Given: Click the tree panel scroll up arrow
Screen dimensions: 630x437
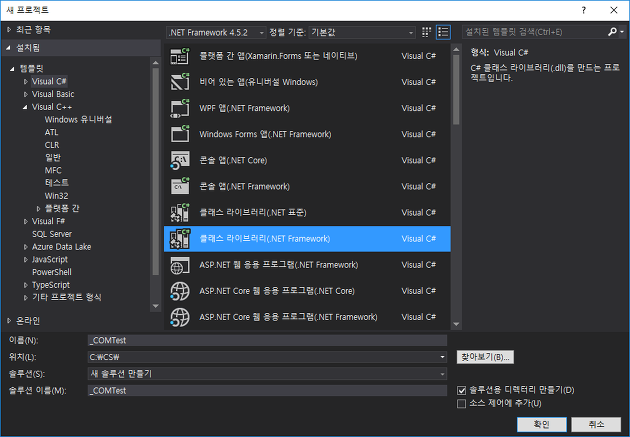Looking at the screenshot, I should (x=155, y=63).
